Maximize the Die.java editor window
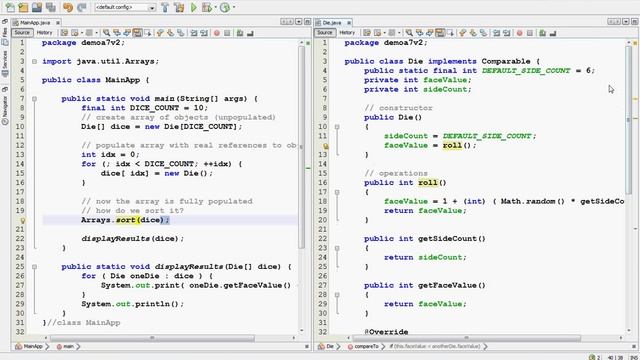Screen dimensions: 640x360 coord(635,22)
